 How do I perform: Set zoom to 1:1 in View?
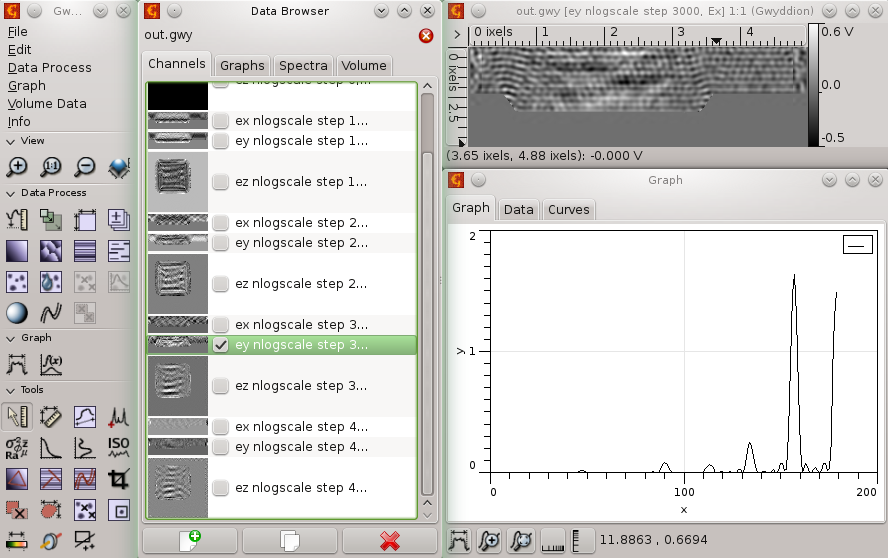click(51, 167)
